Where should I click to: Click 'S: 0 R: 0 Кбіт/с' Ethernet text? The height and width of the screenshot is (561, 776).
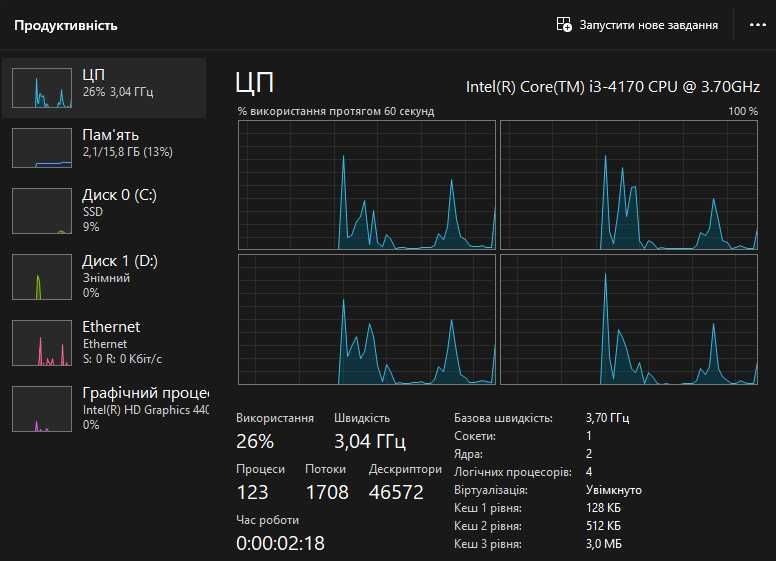click(x=122, y=359)
